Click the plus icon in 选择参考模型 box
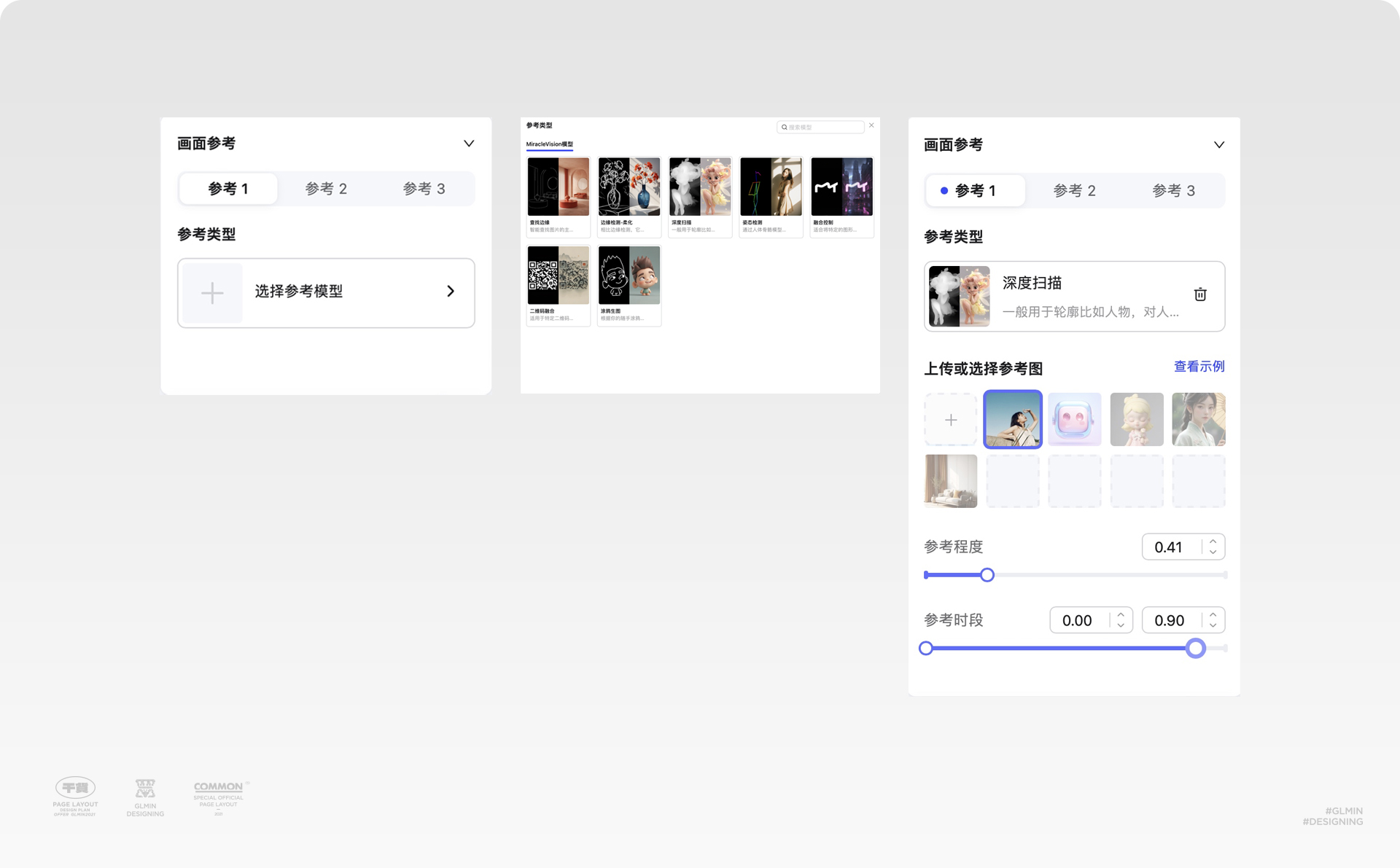Image resolution: width=1400 pixels, height=868 pixels. tap(212, 293)
